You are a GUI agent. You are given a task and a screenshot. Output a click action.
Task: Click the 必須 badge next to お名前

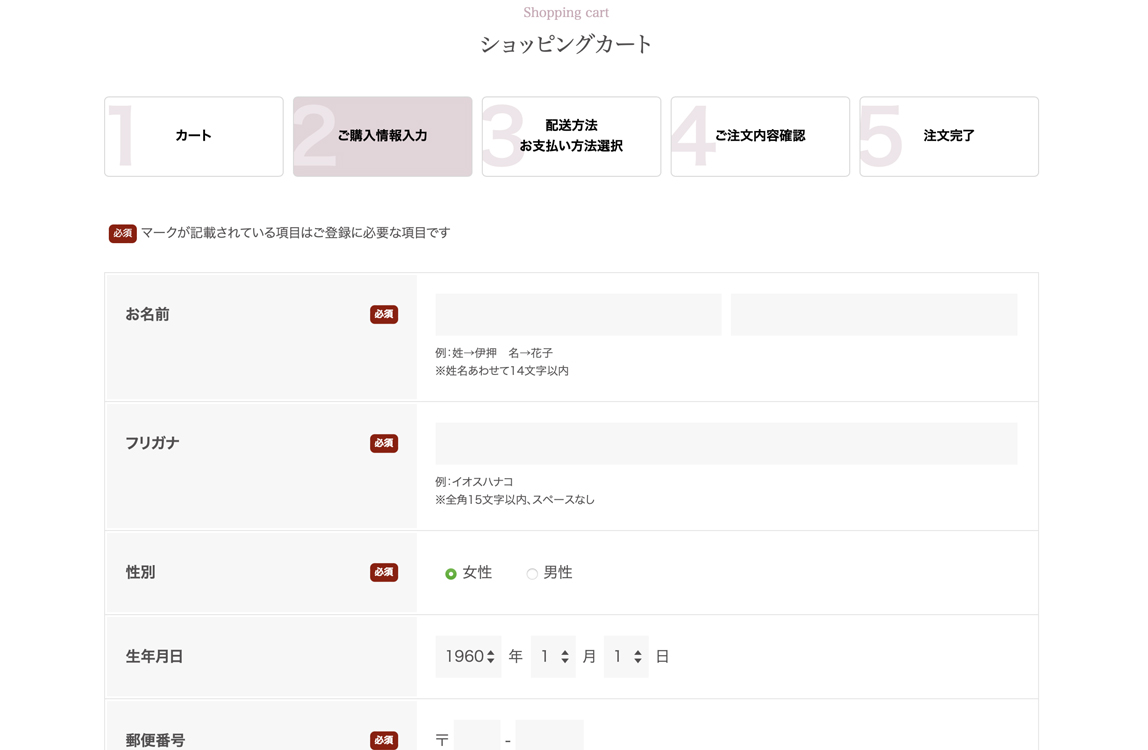[x=384, y=314]
